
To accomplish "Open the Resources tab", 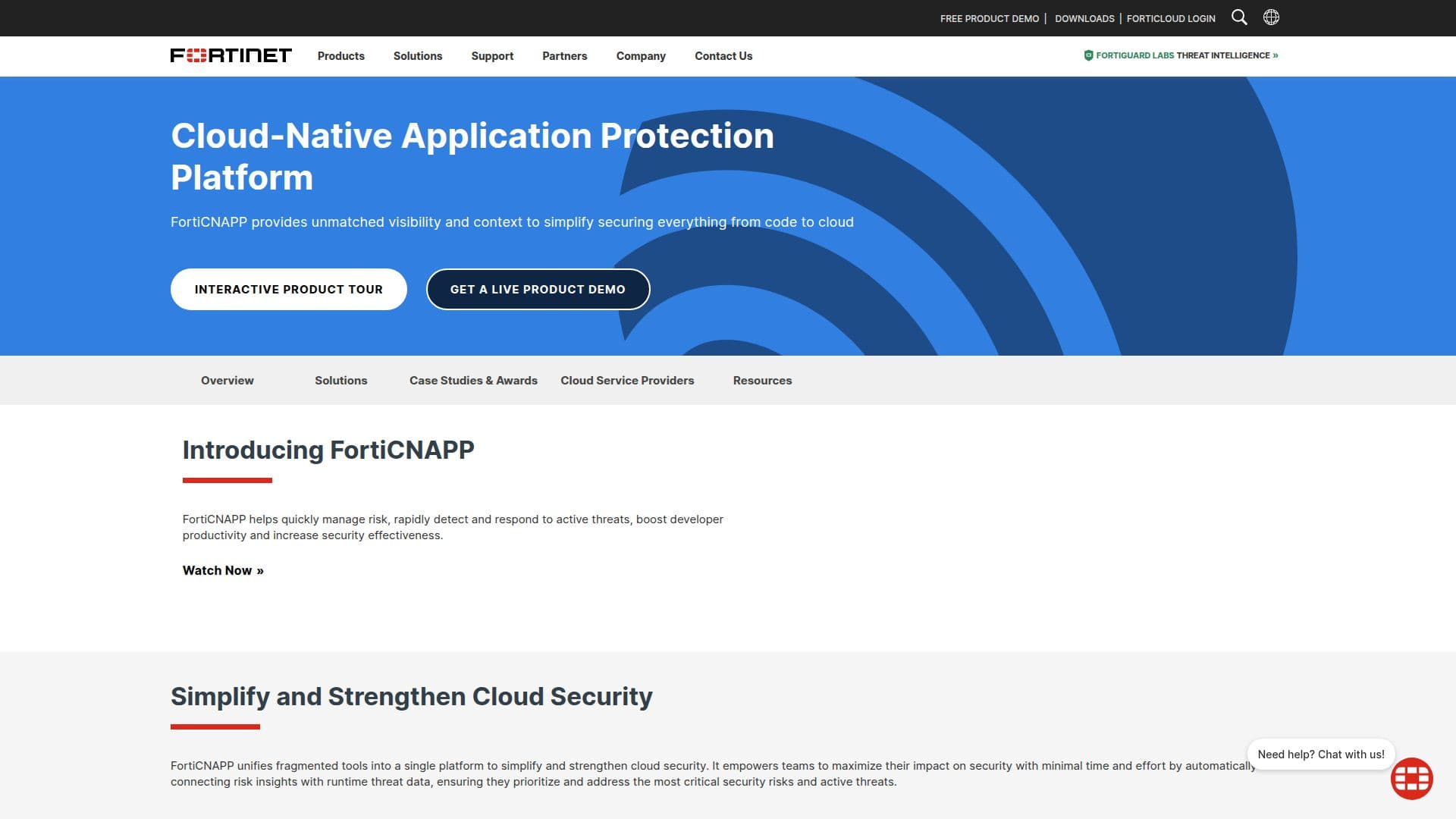I will click(x=762, y=380).
